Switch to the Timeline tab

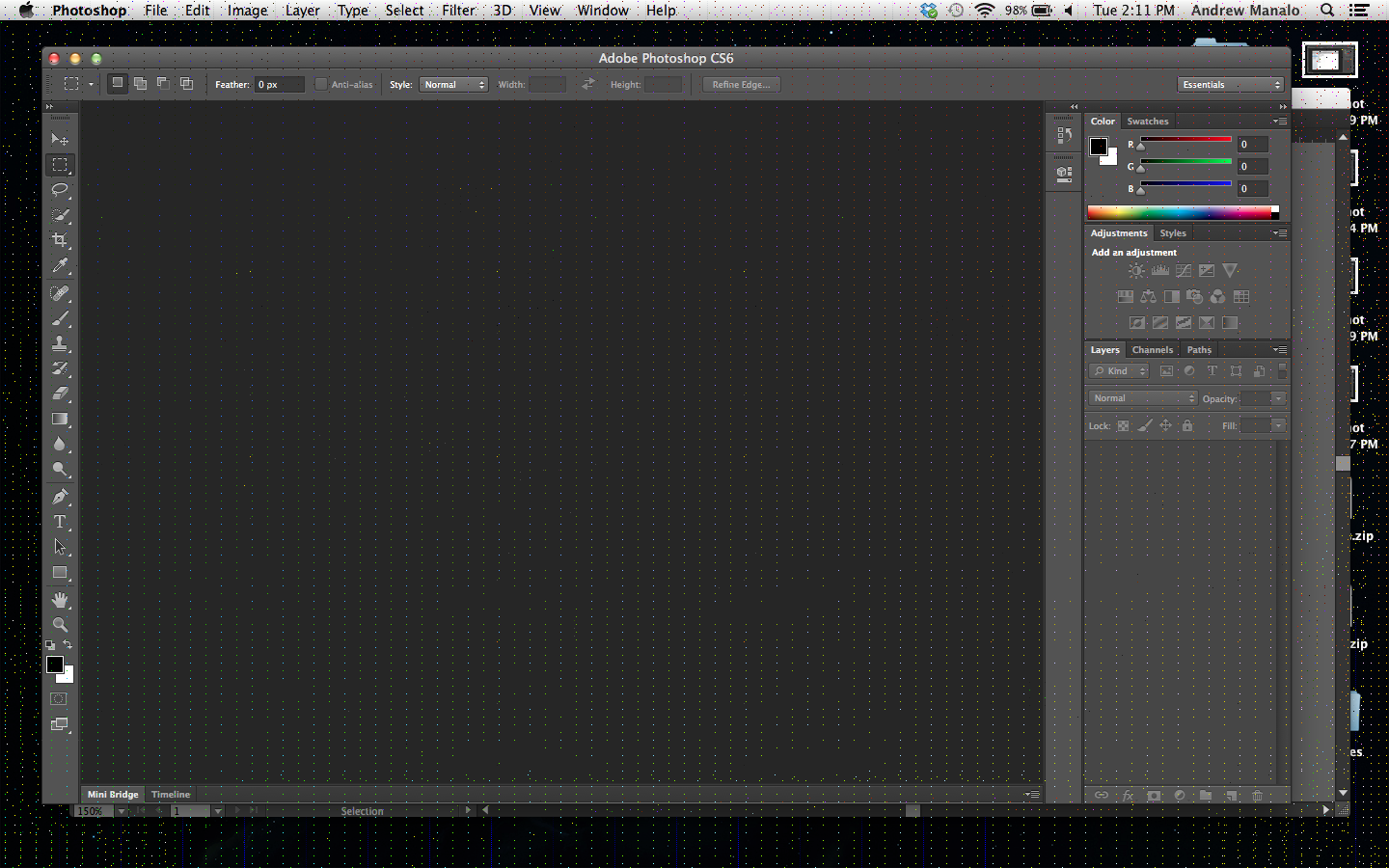click(x=171, y=795)
